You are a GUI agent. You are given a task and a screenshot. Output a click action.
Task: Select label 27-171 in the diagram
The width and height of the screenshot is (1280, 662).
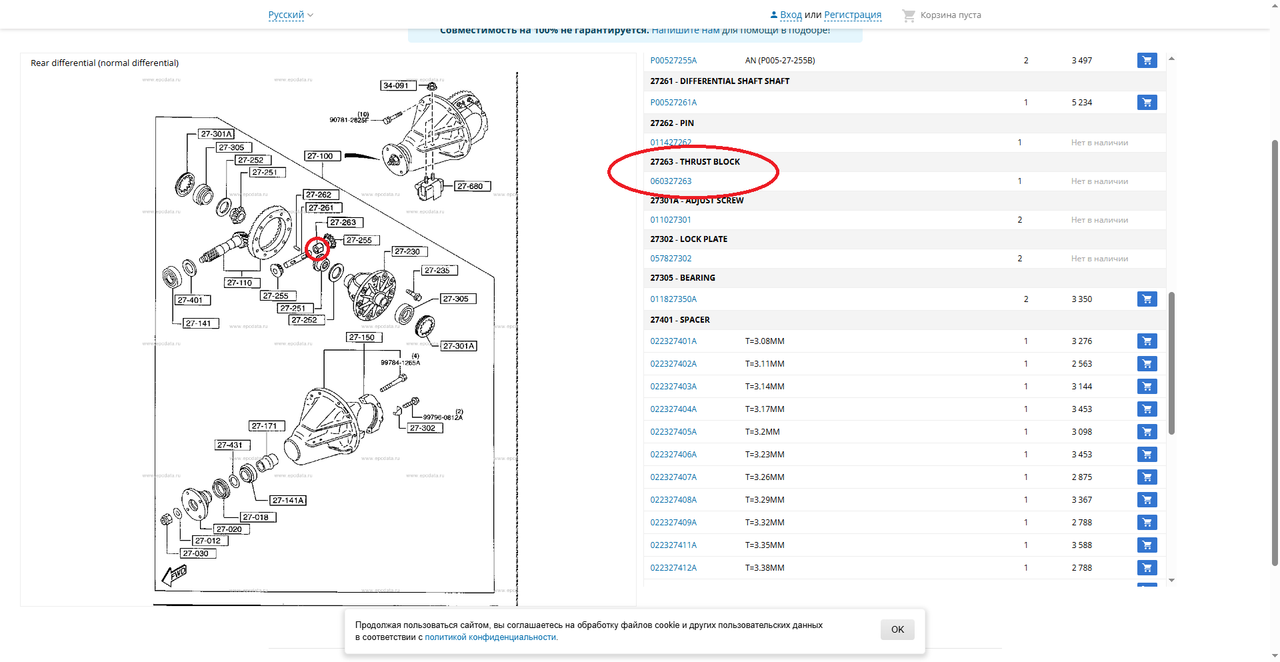[x=266, y=426]
